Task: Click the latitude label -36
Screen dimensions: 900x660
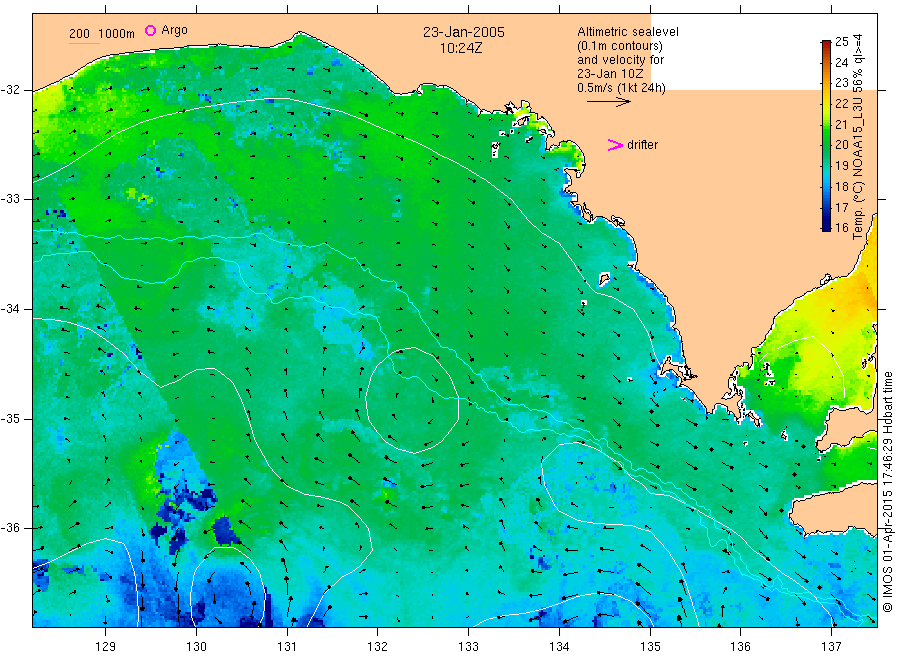Action: (11, 528)
